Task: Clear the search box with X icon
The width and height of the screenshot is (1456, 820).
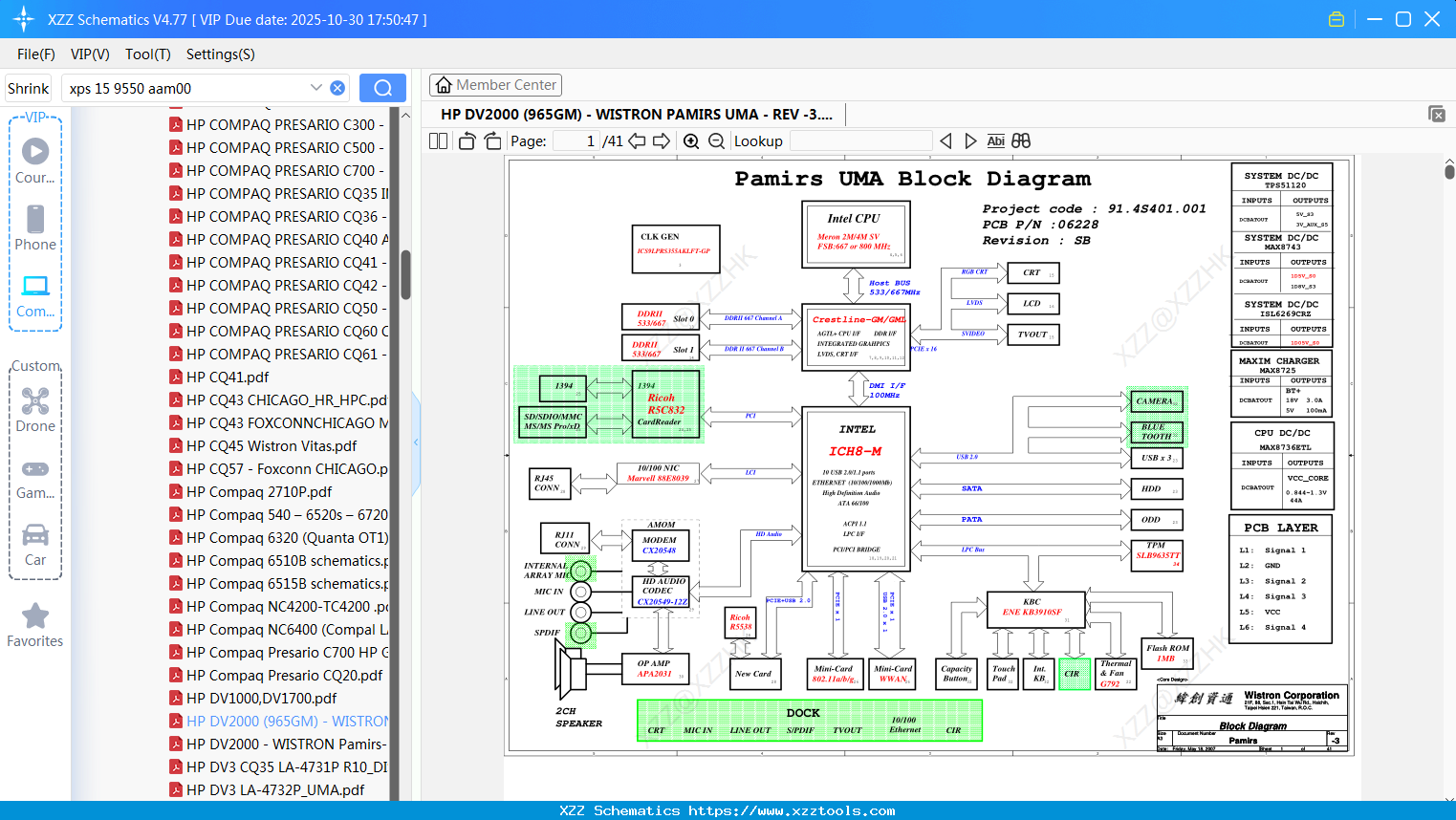Action: [x=337, y=88]
